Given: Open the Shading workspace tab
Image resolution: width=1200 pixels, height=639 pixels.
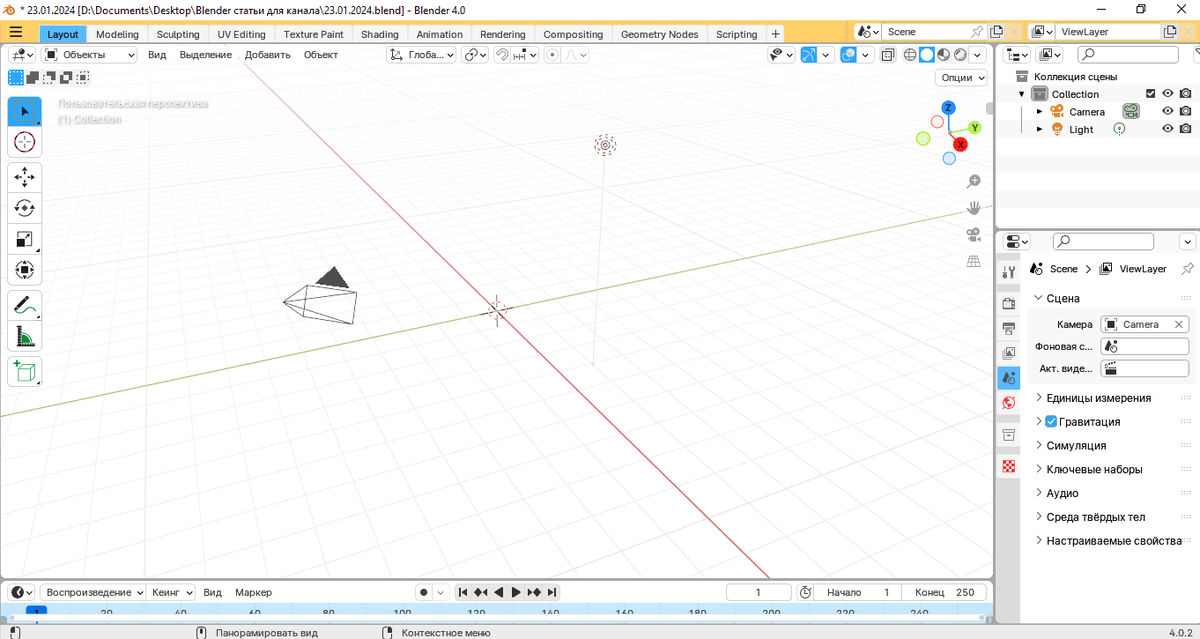Looking at the screenshot, I should [x=380, y=34].
